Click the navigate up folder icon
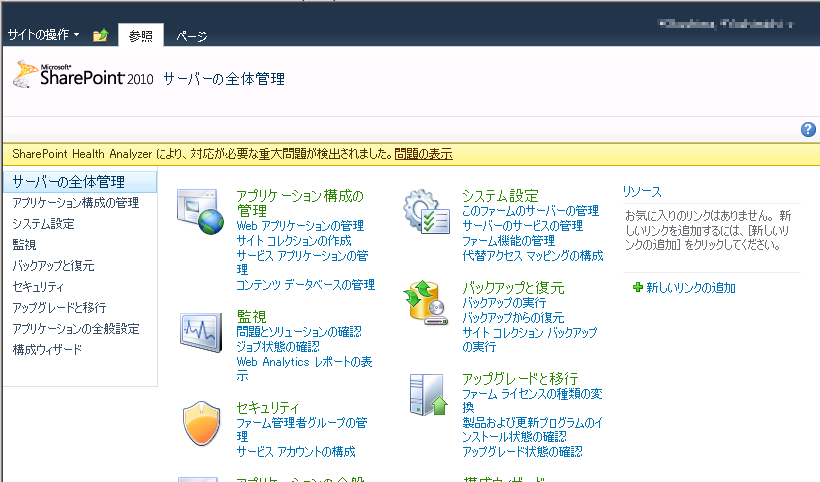Screen dimensions: 820x482 [x=100, y=36]
